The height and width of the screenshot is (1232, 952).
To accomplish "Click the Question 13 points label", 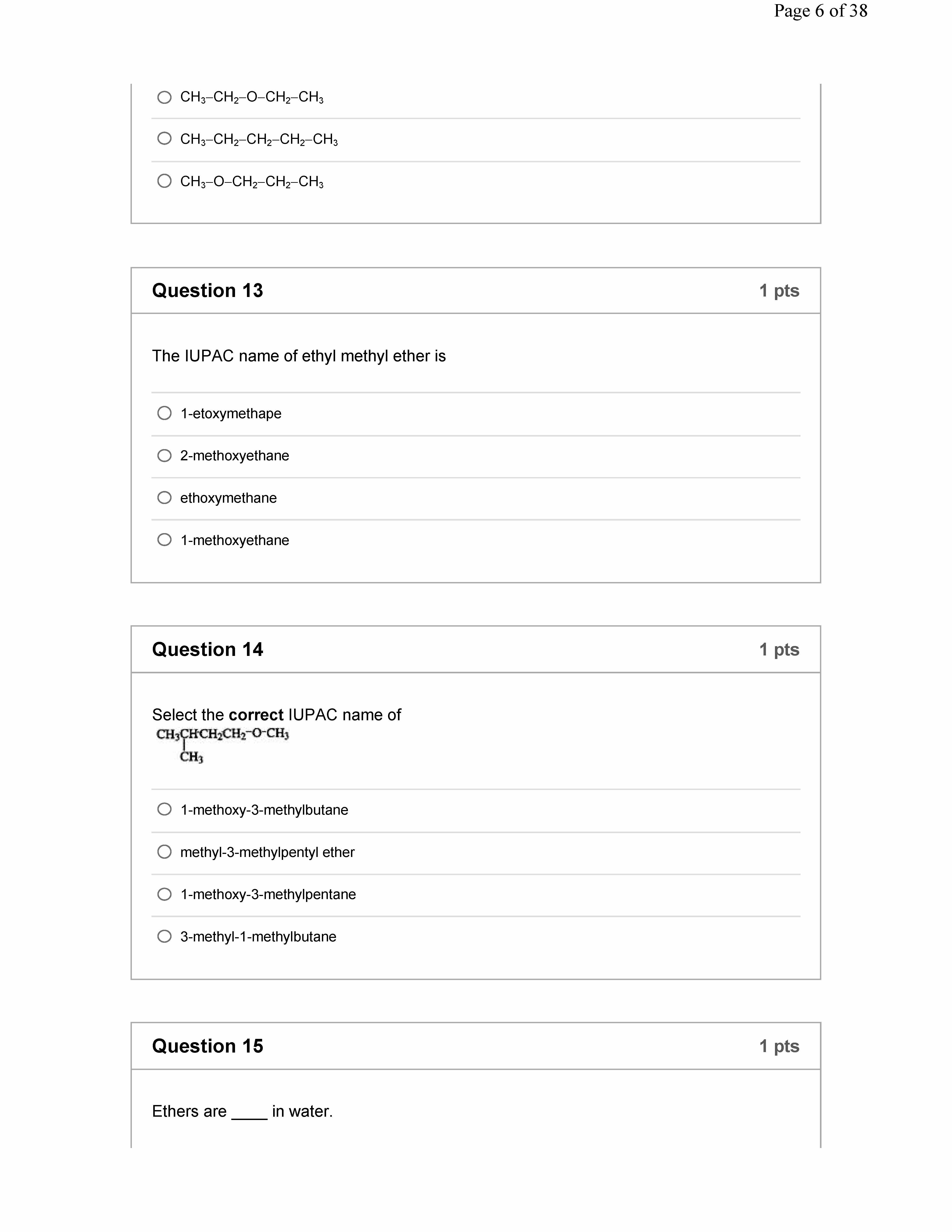I will point(779,291).
